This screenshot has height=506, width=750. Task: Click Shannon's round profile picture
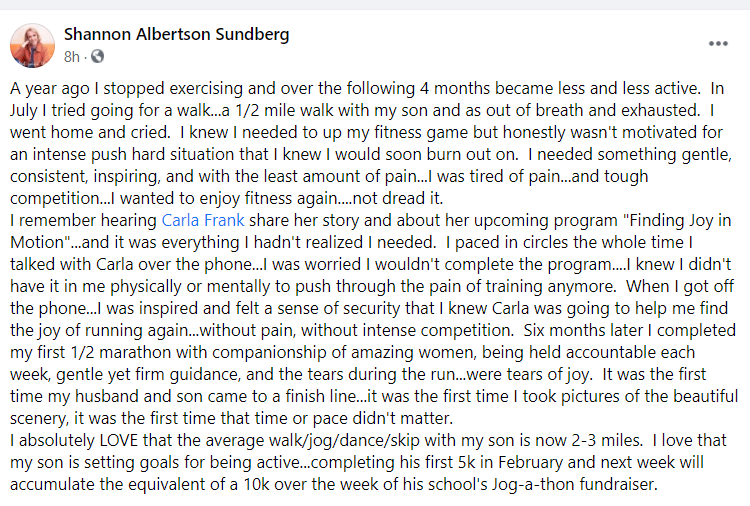[33, 45]
